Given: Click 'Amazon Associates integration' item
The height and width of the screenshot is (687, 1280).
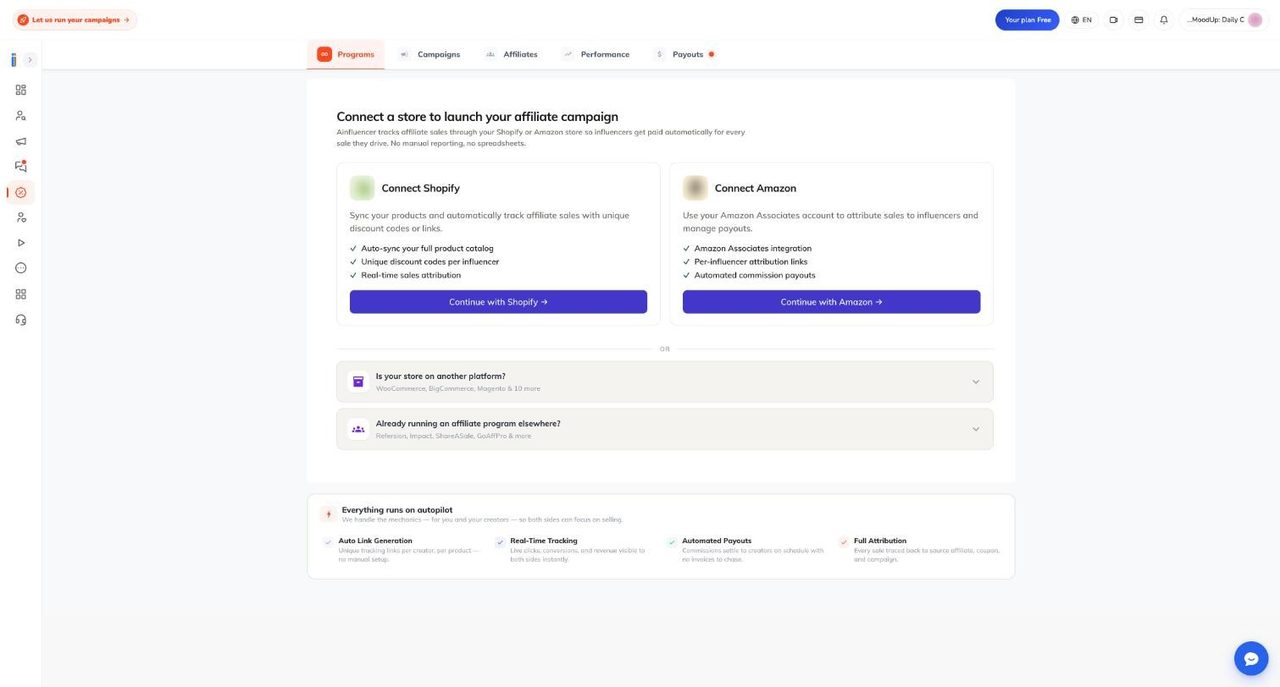Looking at the screenshot, I should pos(753,248).
